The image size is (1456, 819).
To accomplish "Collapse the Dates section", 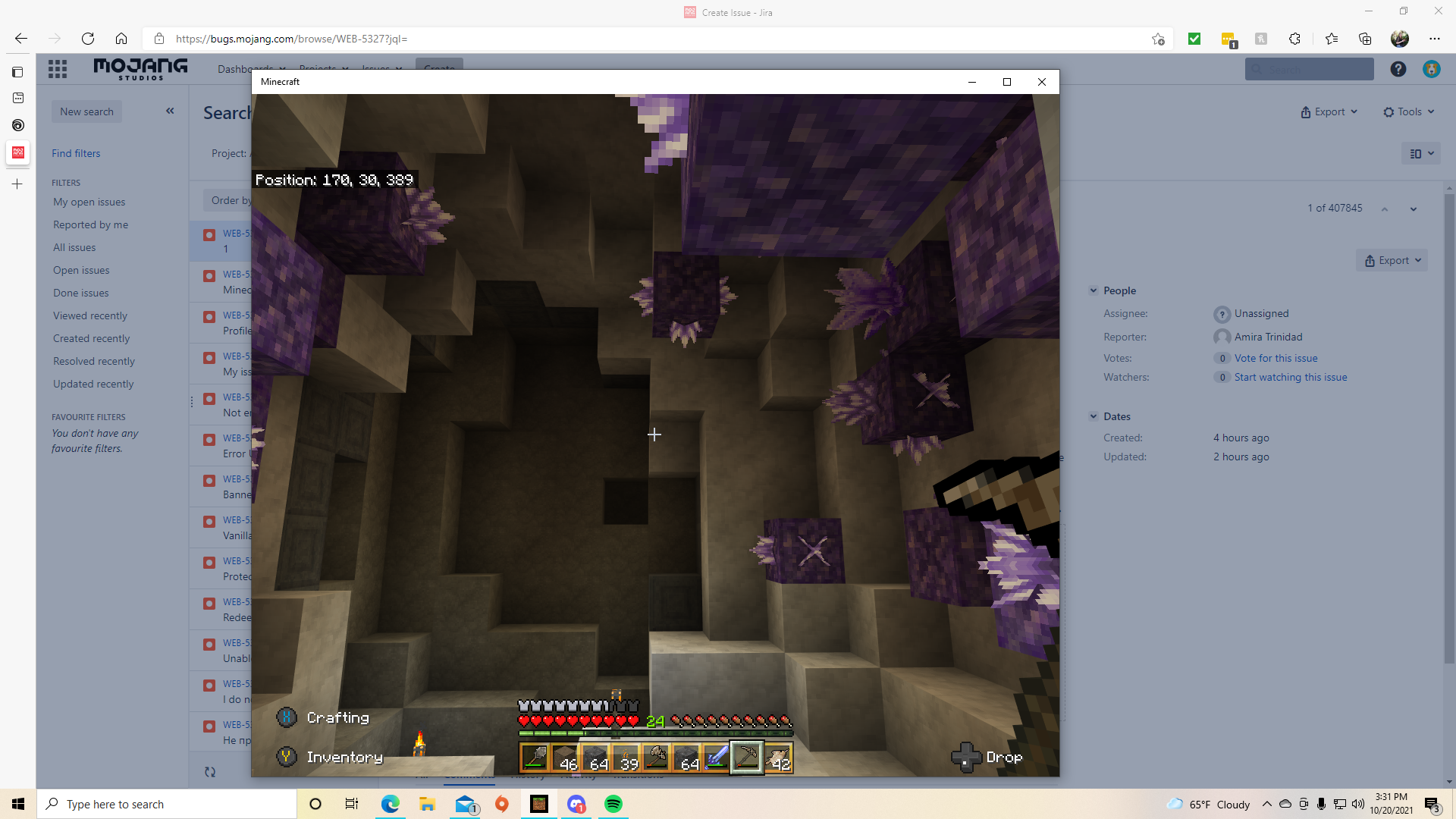I will tap(1094, 416).
